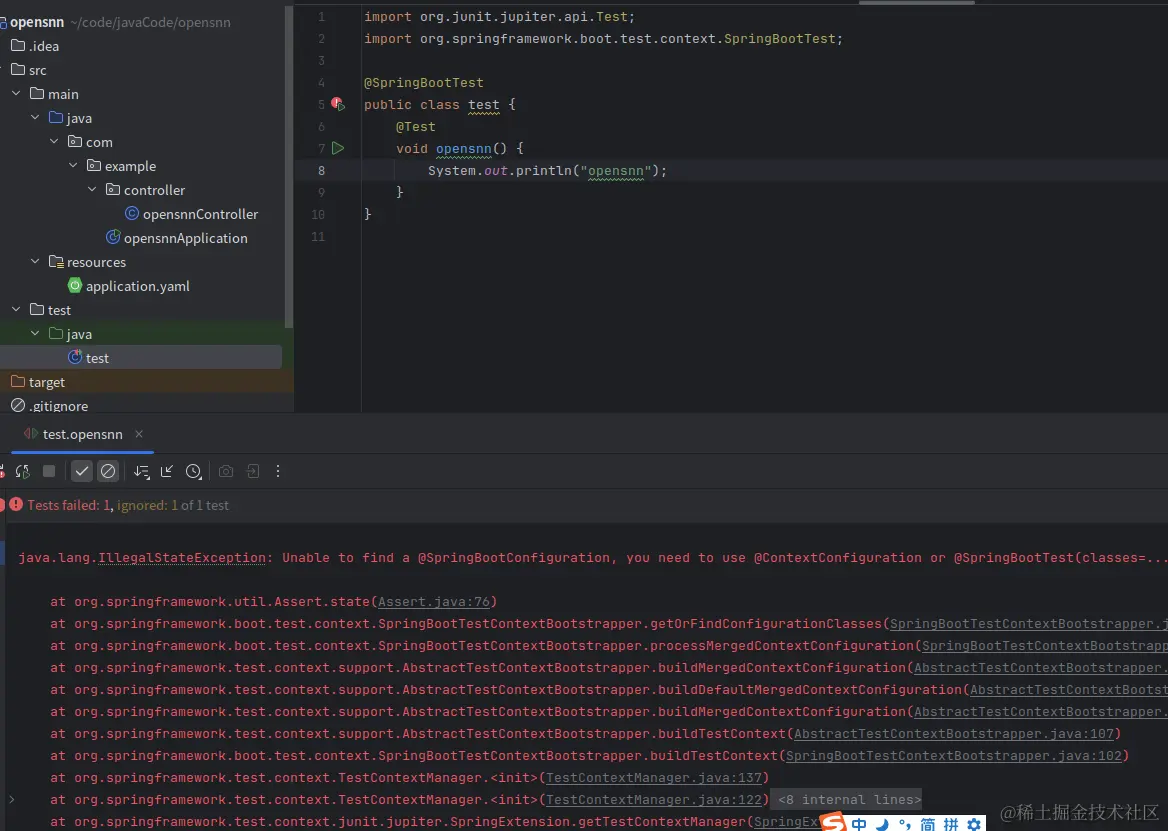
Task: Collapse the controller package
Action: [x=92, y=189]
